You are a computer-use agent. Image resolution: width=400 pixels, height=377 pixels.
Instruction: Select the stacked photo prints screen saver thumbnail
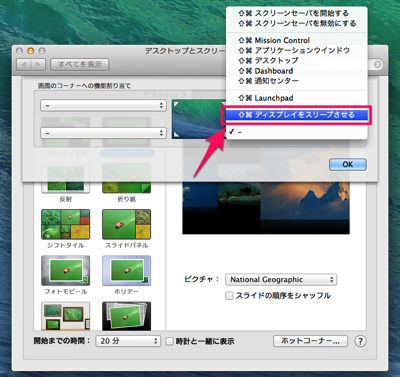[x=126, y=316]
